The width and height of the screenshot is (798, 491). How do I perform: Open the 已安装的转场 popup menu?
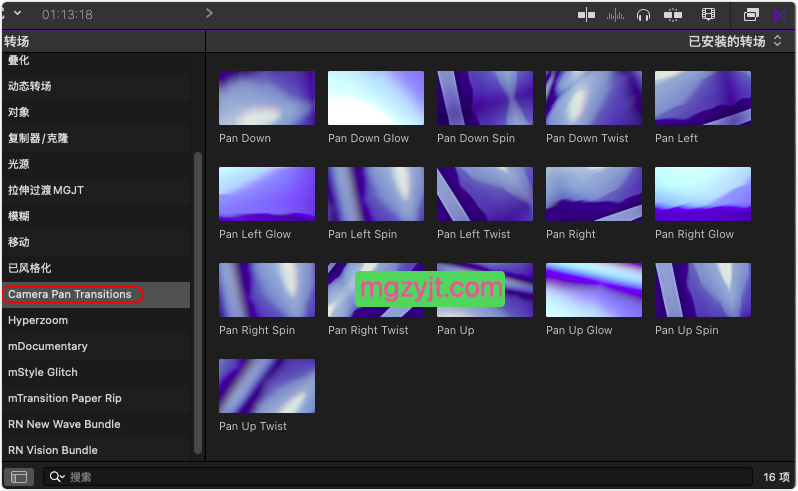734,41
